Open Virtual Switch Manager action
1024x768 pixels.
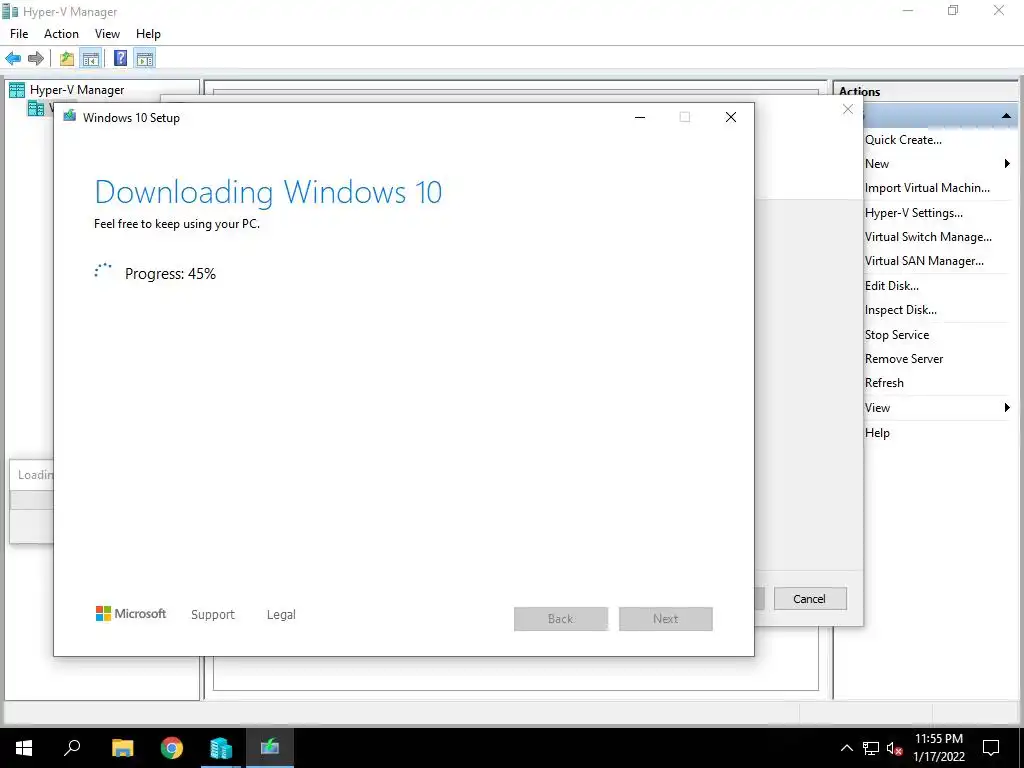click(928, 237)
